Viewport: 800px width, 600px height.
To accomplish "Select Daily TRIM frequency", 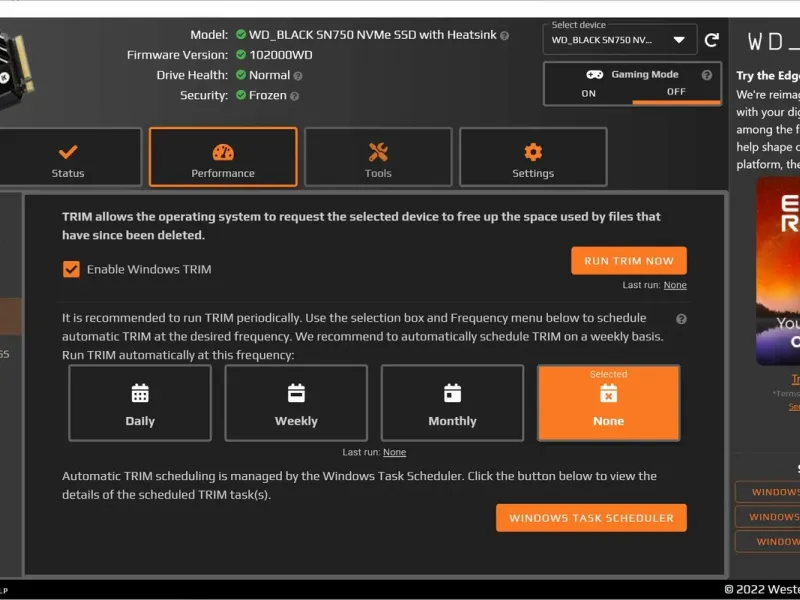I will tap(140, 403).
